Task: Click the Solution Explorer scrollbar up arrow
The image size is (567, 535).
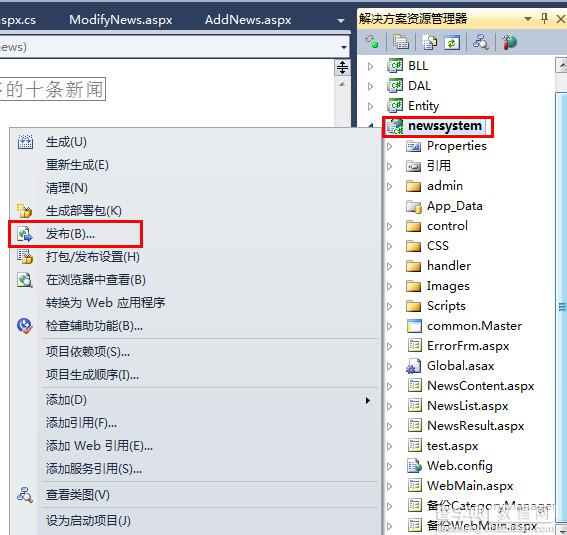Action: [x=562, y=65]
